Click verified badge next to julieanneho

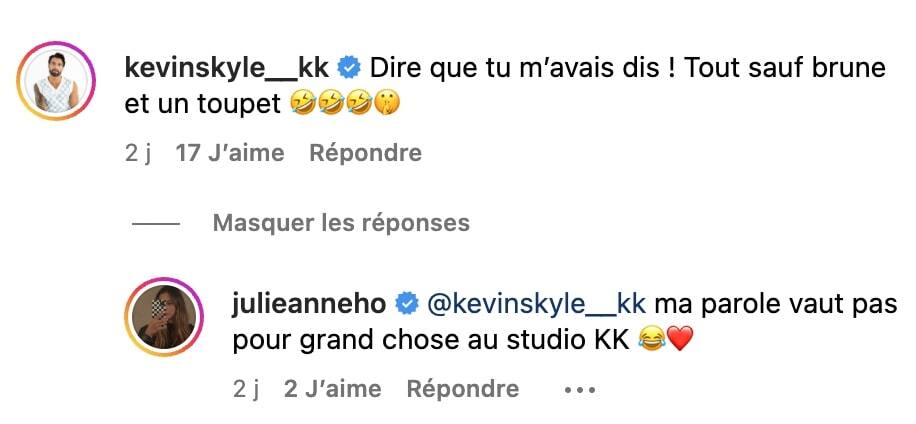click(x=408, y=304)
